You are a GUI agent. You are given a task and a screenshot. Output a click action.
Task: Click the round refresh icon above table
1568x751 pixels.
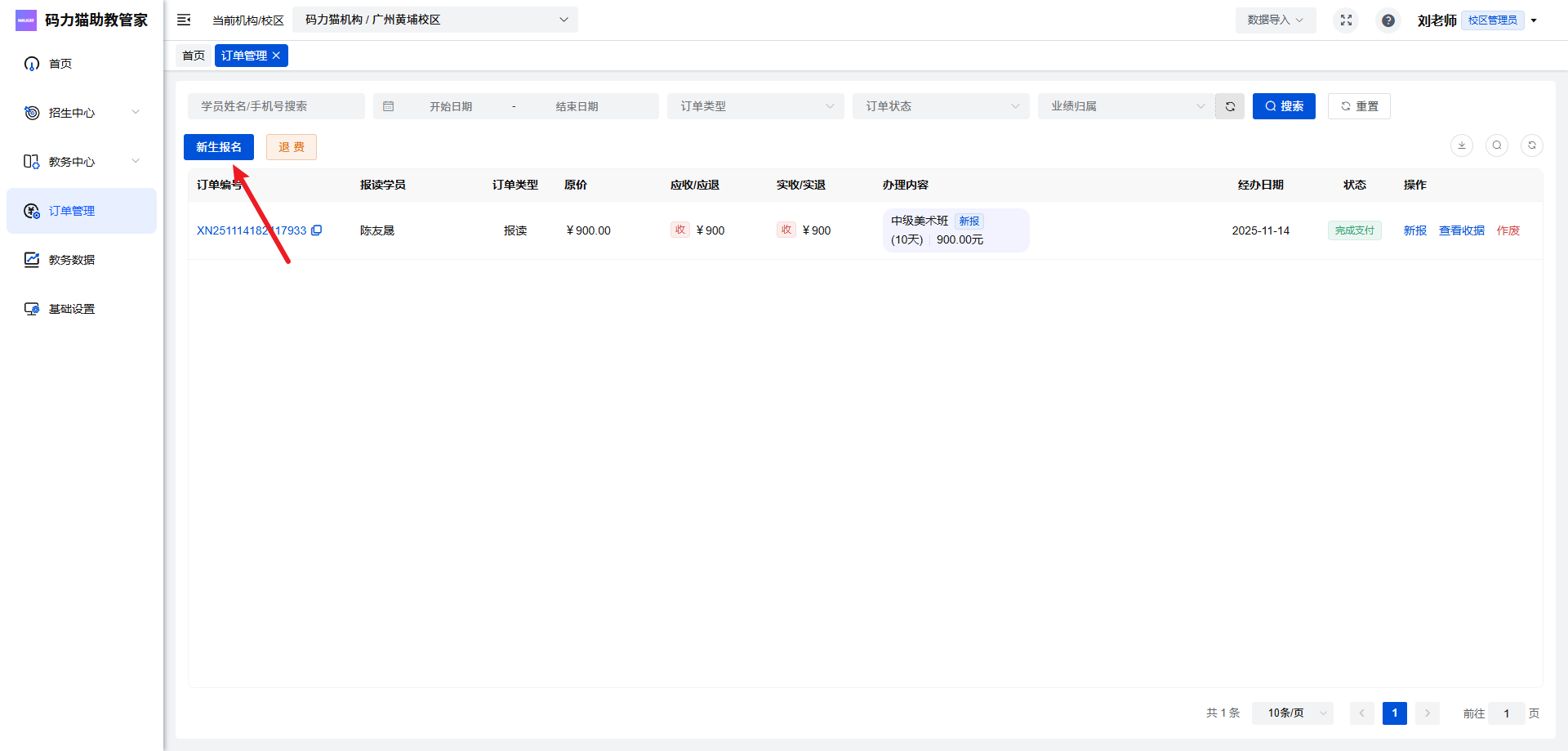1531,145
